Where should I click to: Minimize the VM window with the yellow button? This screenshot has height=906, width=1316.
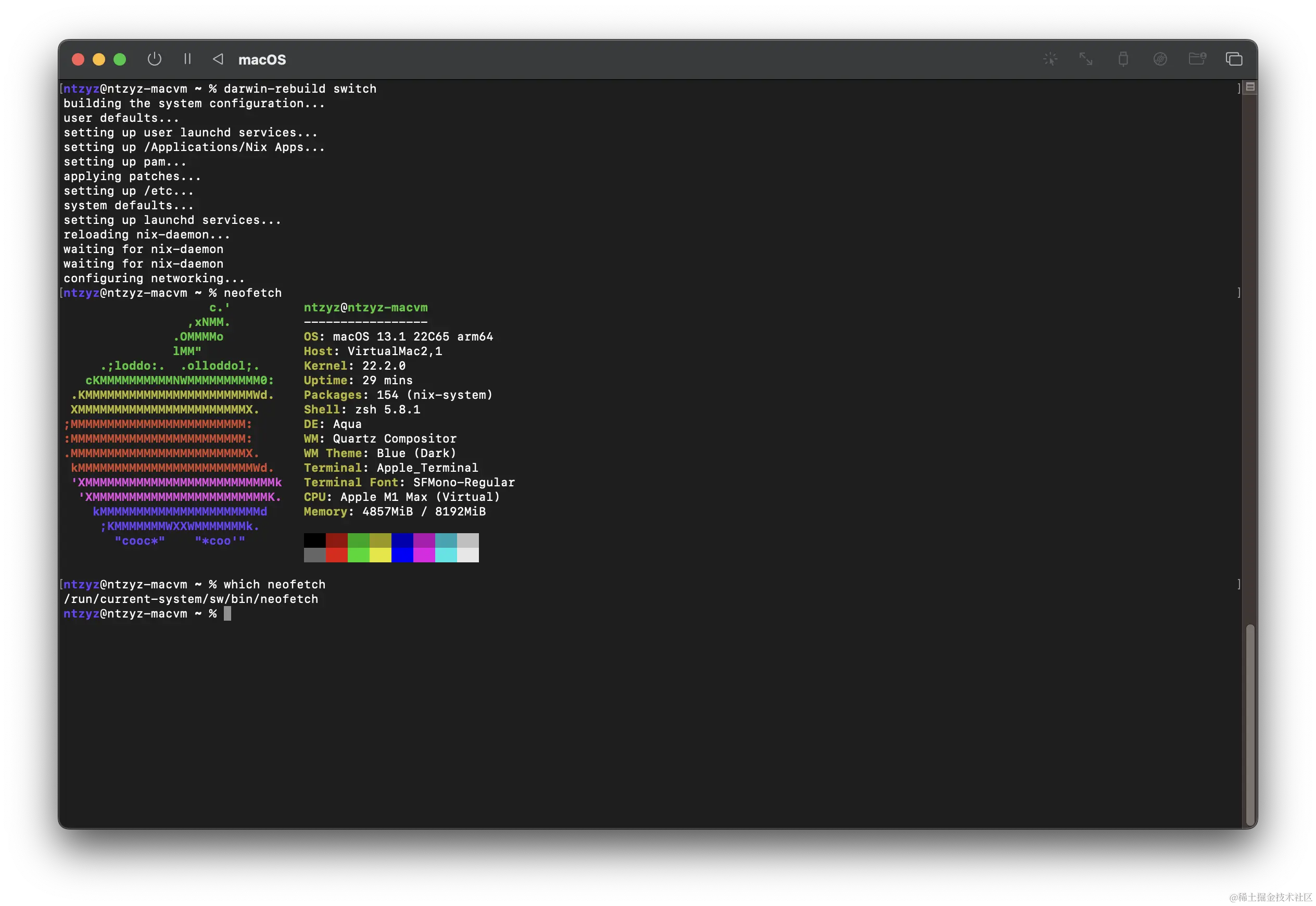pyautogui.click(x=99, y=58)
